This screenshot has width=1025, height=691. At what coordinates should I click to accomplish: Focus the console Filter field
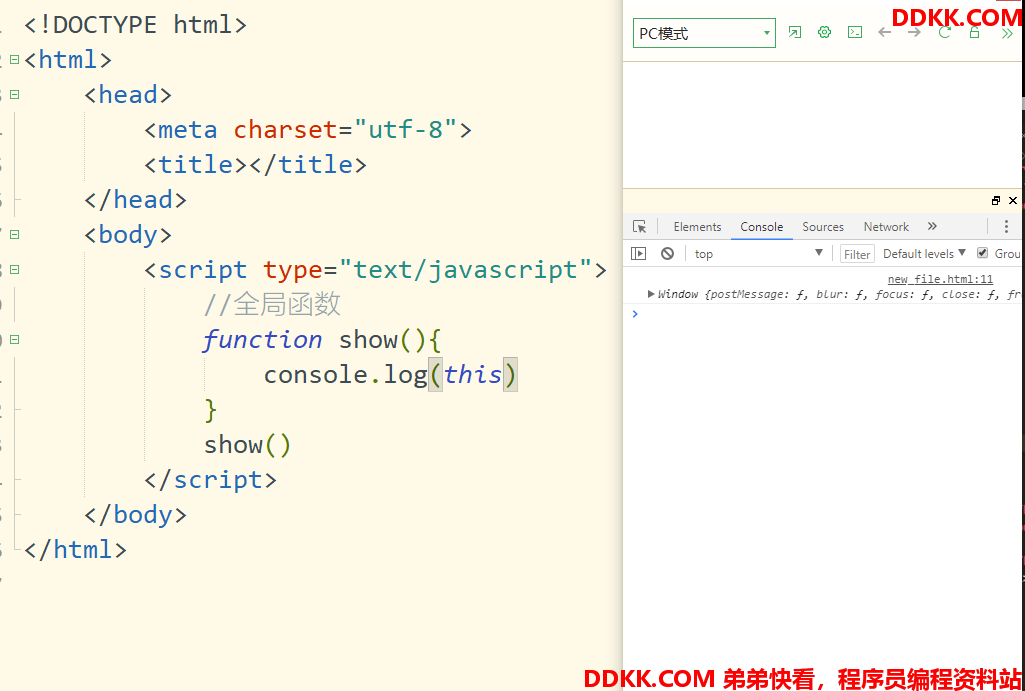857,254
